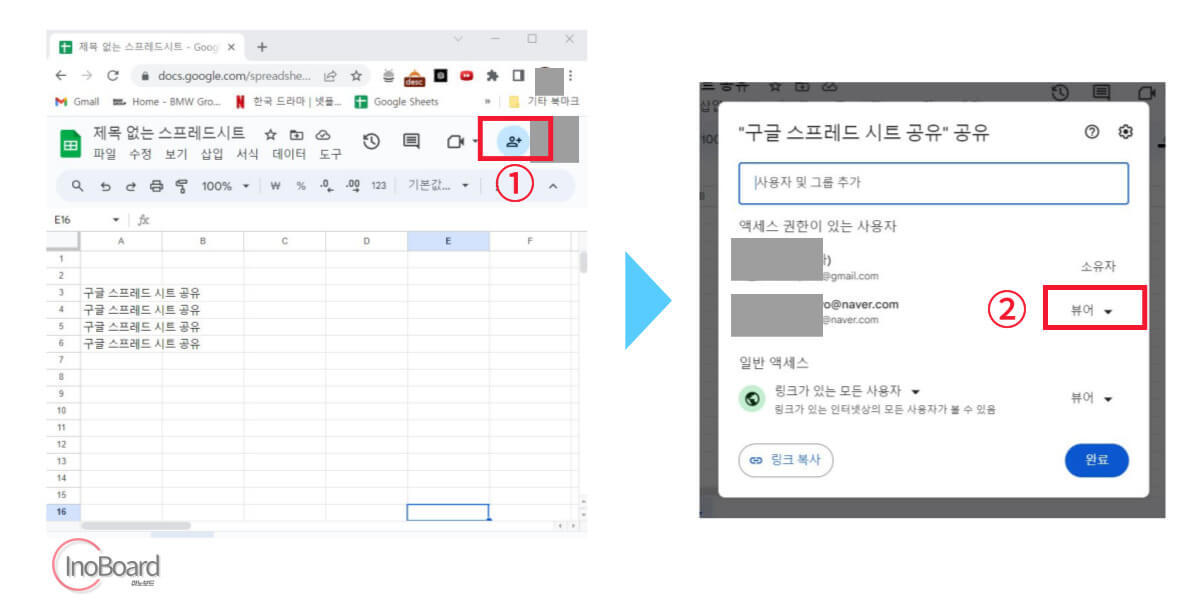Bookmark page with address bar star
Viewport: 1200px width, 600px height.
356,75
